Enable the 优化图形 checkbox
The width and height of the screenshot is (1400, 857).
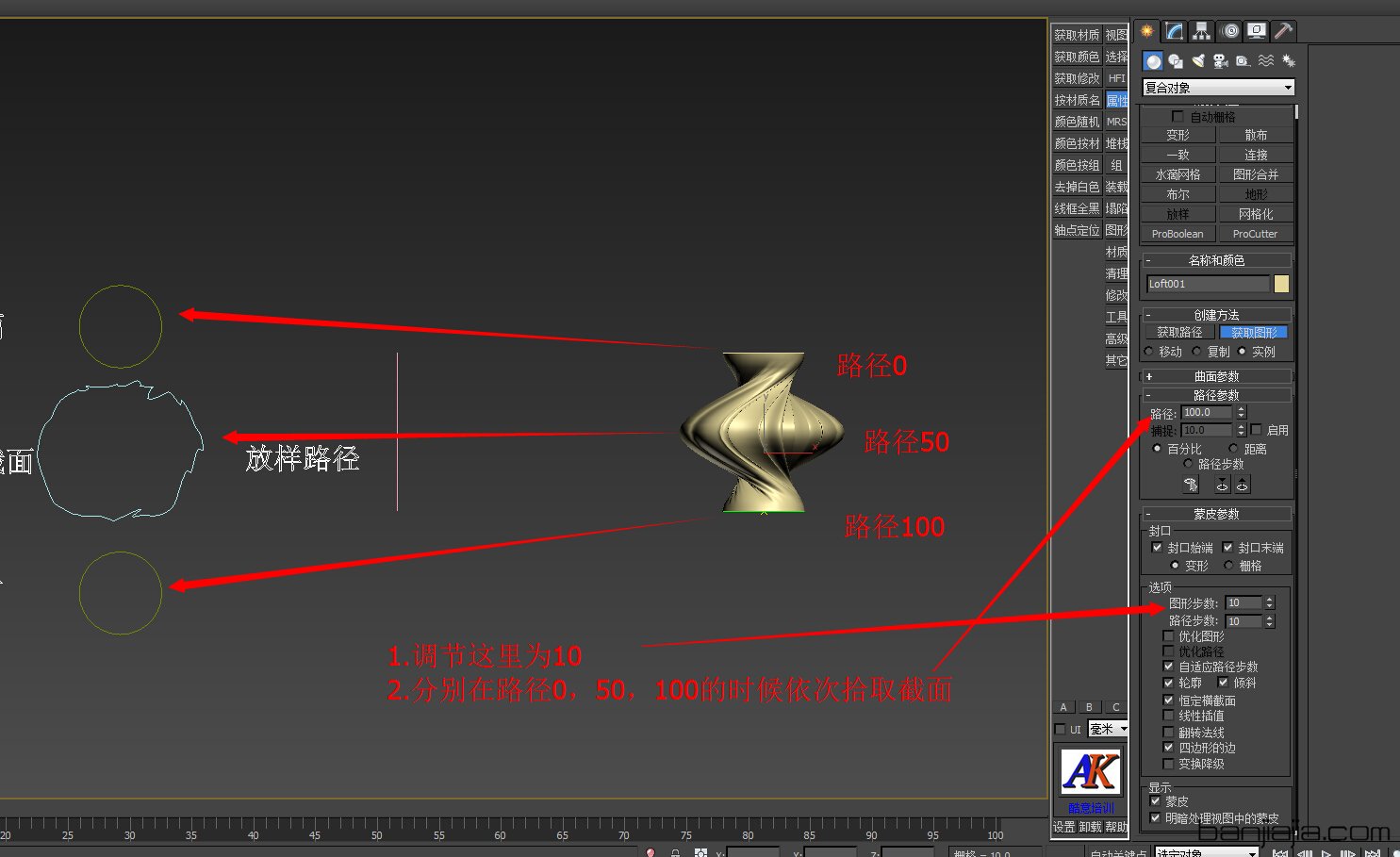(x=1169, y=635)
